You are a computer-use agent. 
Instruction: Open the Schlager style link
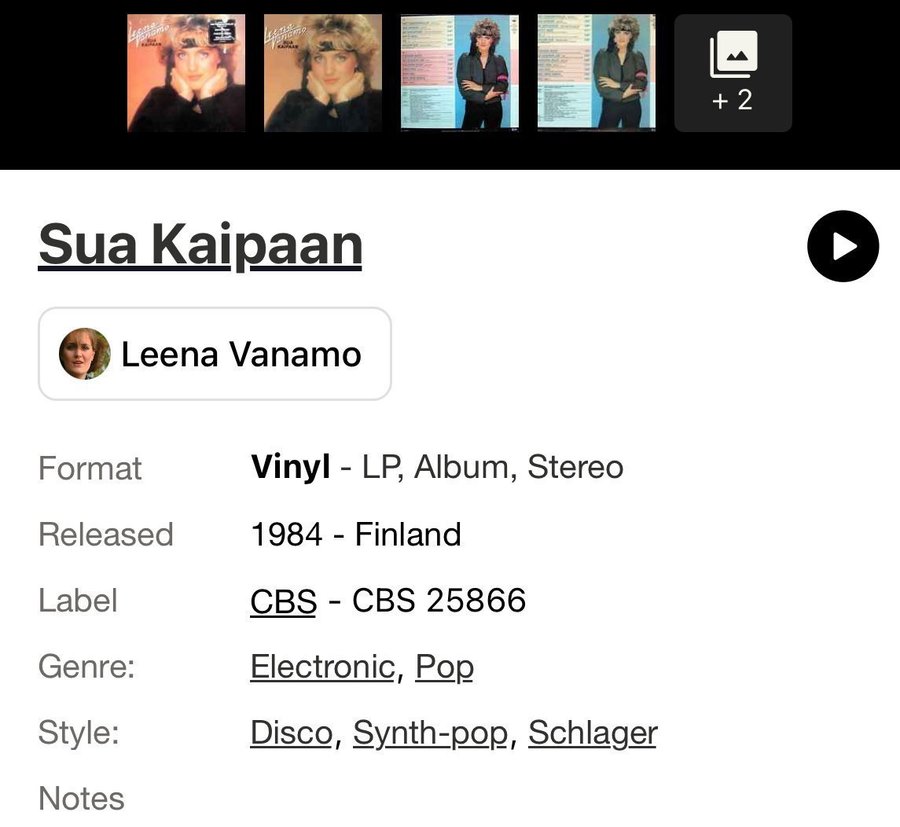(592, 733)
